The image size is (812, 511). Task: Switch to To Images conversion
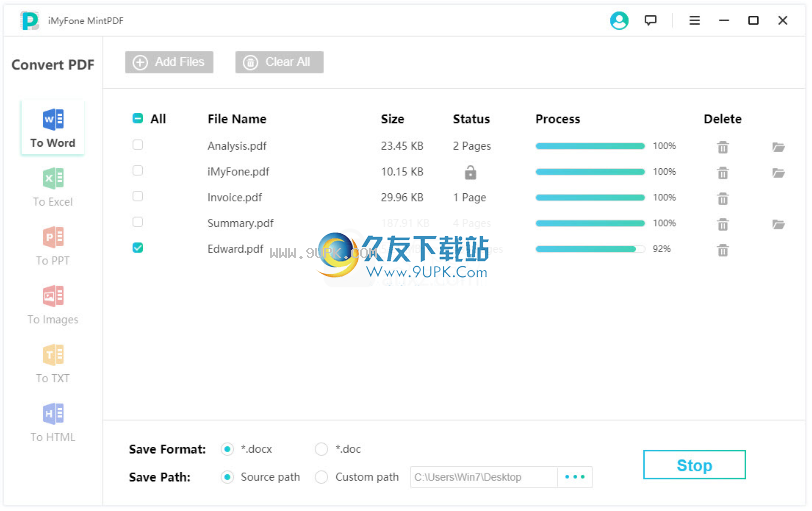point(53,305)
